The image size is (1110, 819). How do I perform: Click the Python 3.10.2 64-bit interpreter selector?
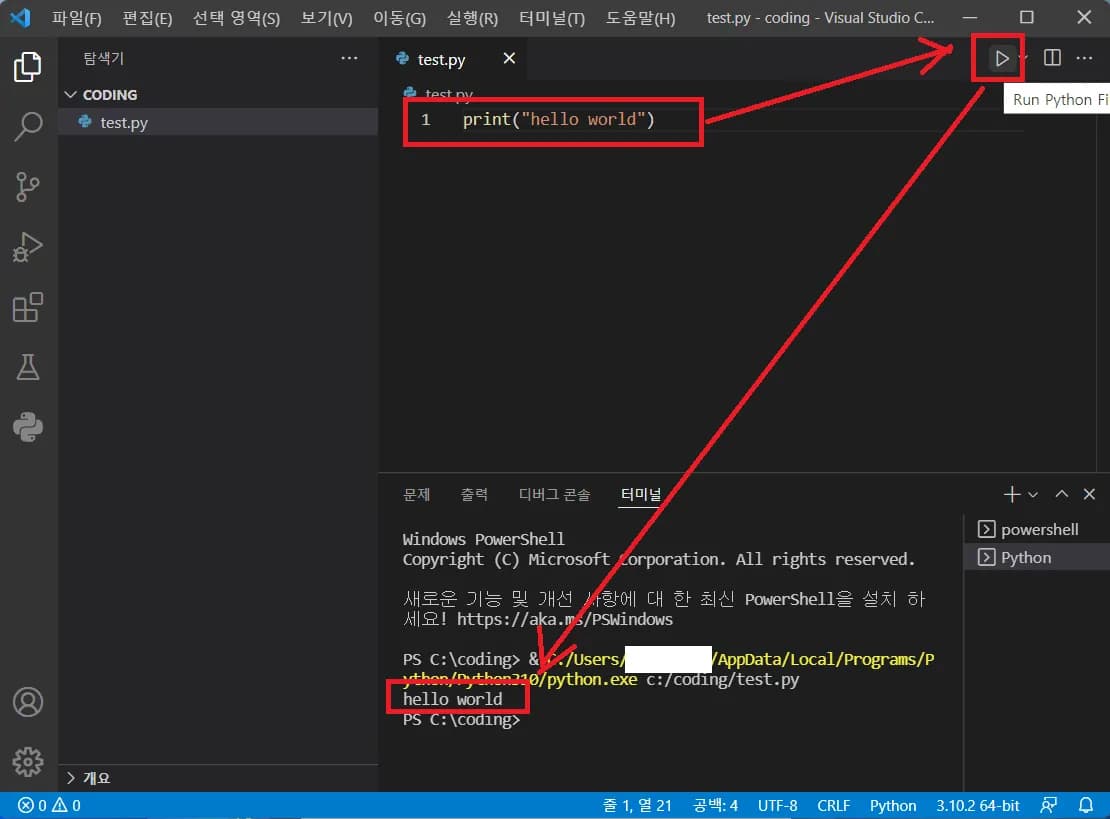pos(978,805)
